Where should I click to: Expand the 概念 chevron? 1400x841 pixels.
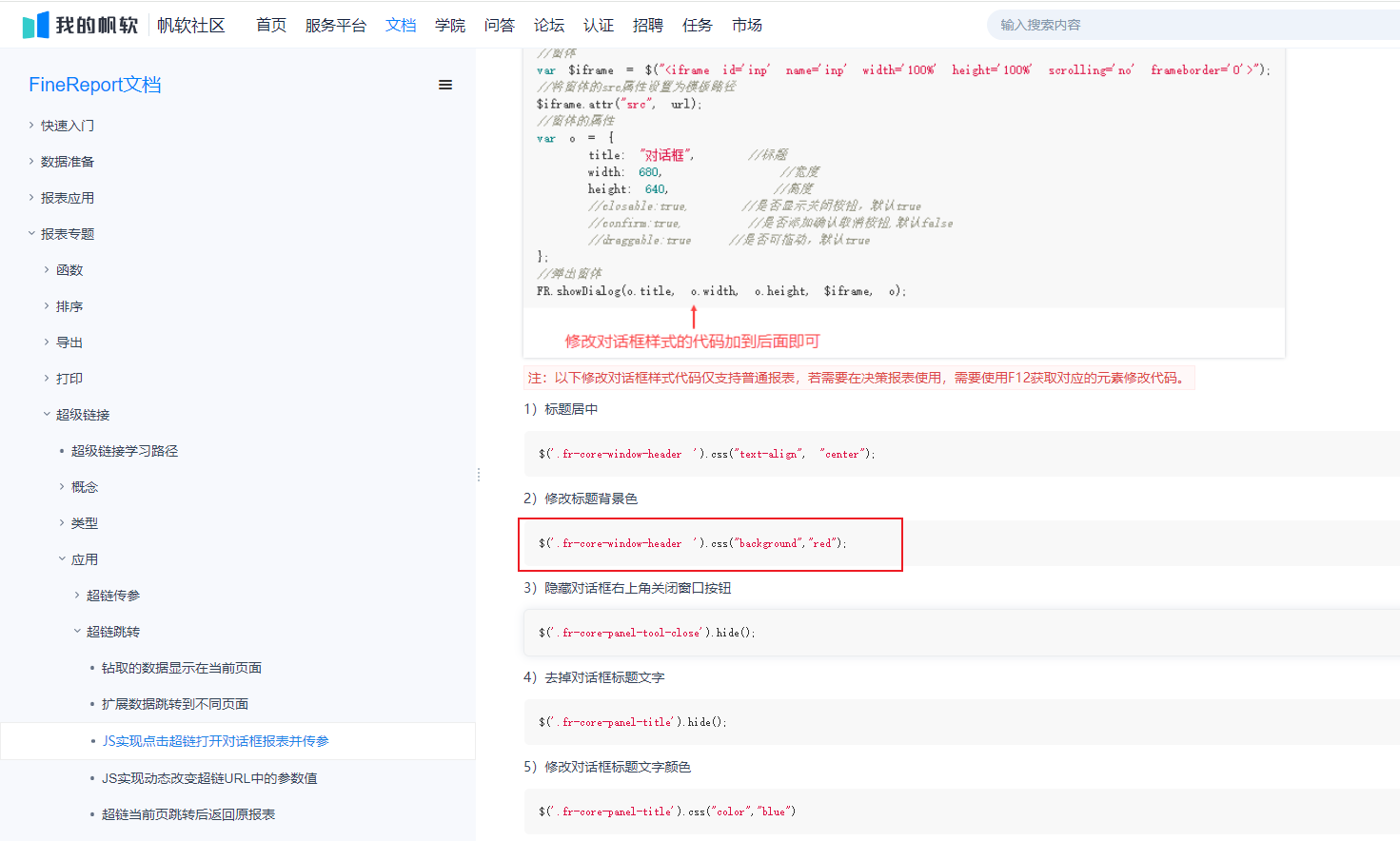pyautogui.click(x=62, y=486)
